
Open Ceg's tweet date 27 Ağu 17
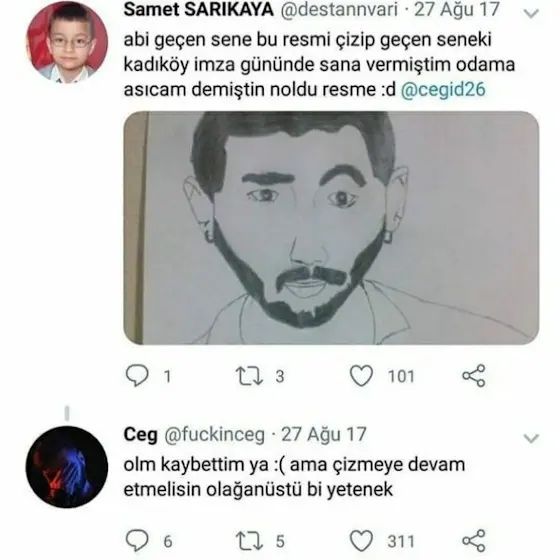click(x=324, y=435)
